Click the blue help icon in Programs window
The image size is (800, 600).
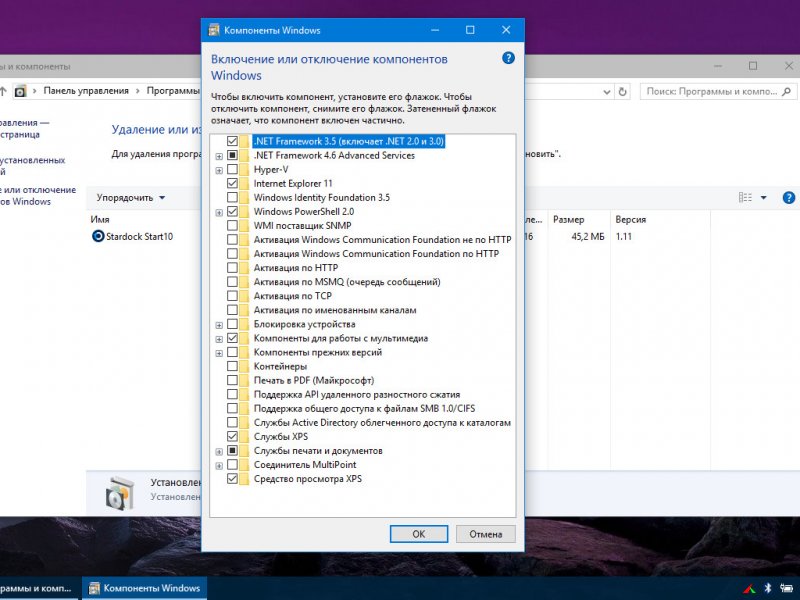point(789,197)
